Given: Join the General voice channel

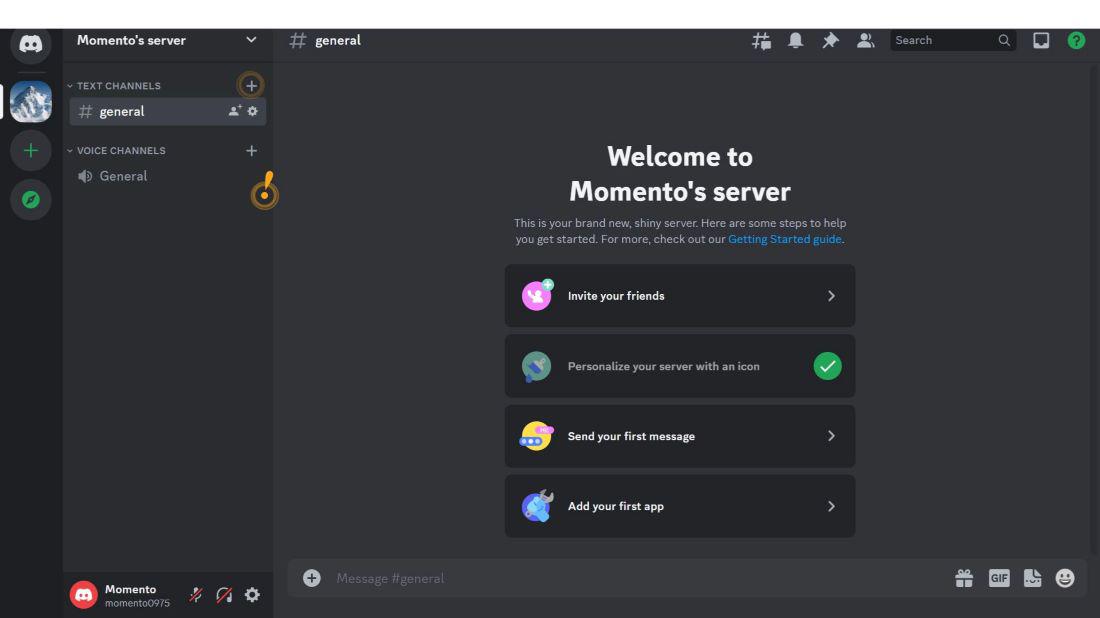Looking at the screenshot, I should (168, 176).
